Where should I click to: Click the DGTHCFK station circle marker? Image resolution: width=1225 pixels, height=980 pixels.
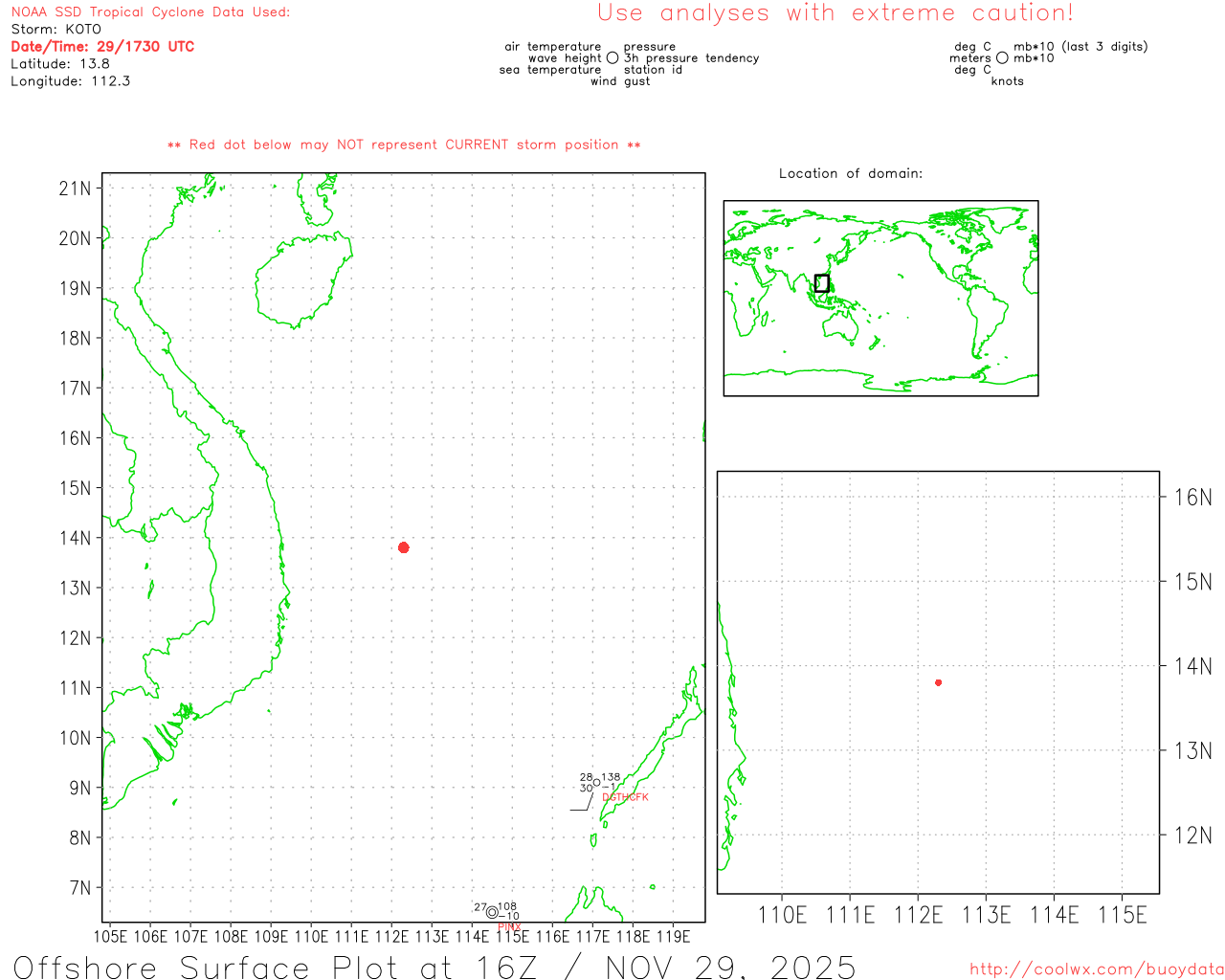597,783
